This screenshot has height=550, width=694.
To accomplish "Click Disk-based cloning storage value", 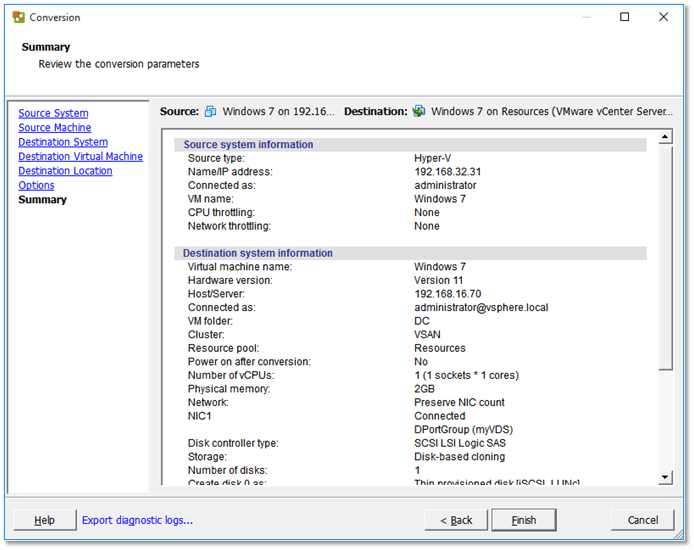I will tap(459, 457).
